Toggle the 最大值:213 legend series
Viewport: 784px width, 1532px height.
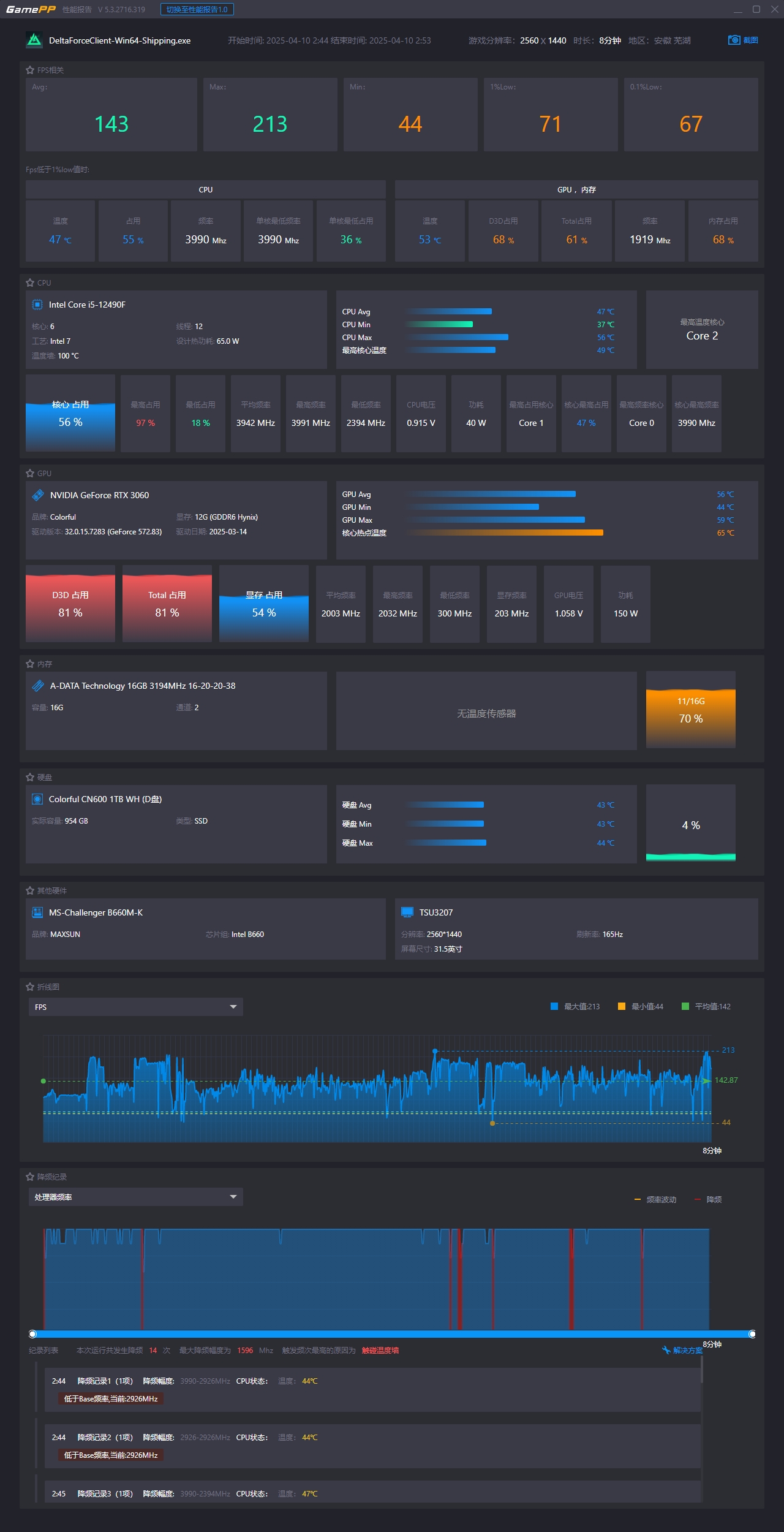tap(575, 1006)
